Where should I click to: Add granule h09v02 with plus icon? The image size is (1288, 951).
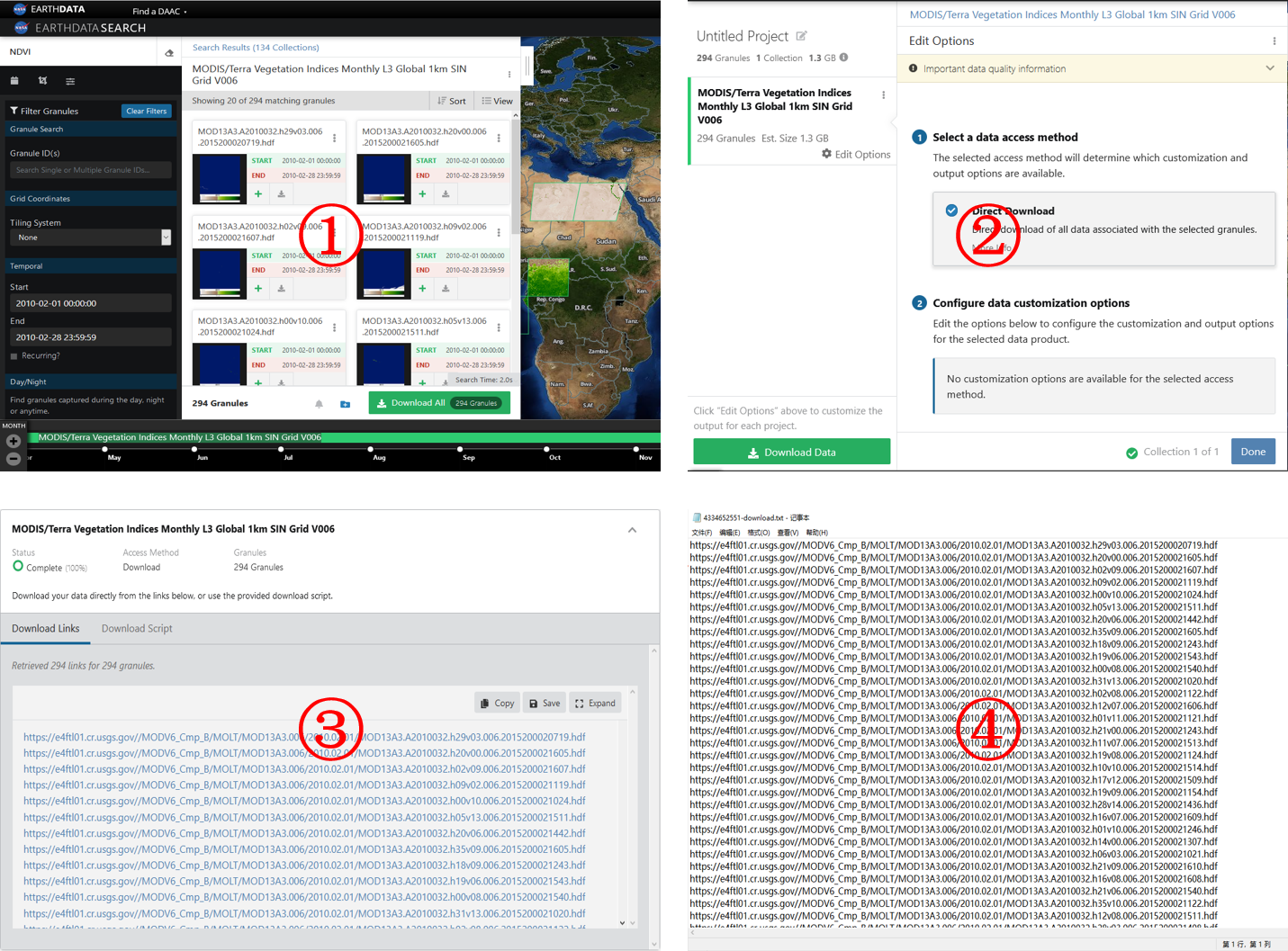pyautogui.click(x=422, y=289)
